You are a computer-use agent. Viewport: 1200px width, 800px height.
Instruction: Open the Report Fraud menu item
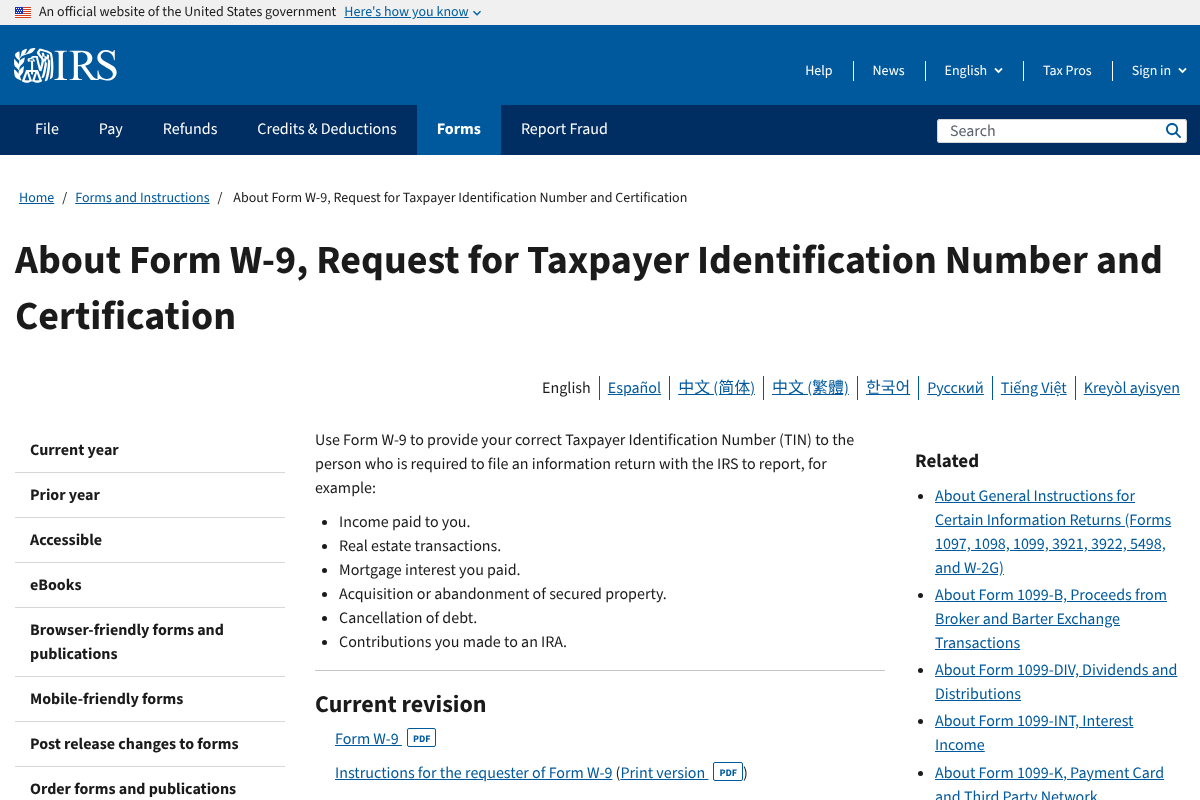coord(564,129)
